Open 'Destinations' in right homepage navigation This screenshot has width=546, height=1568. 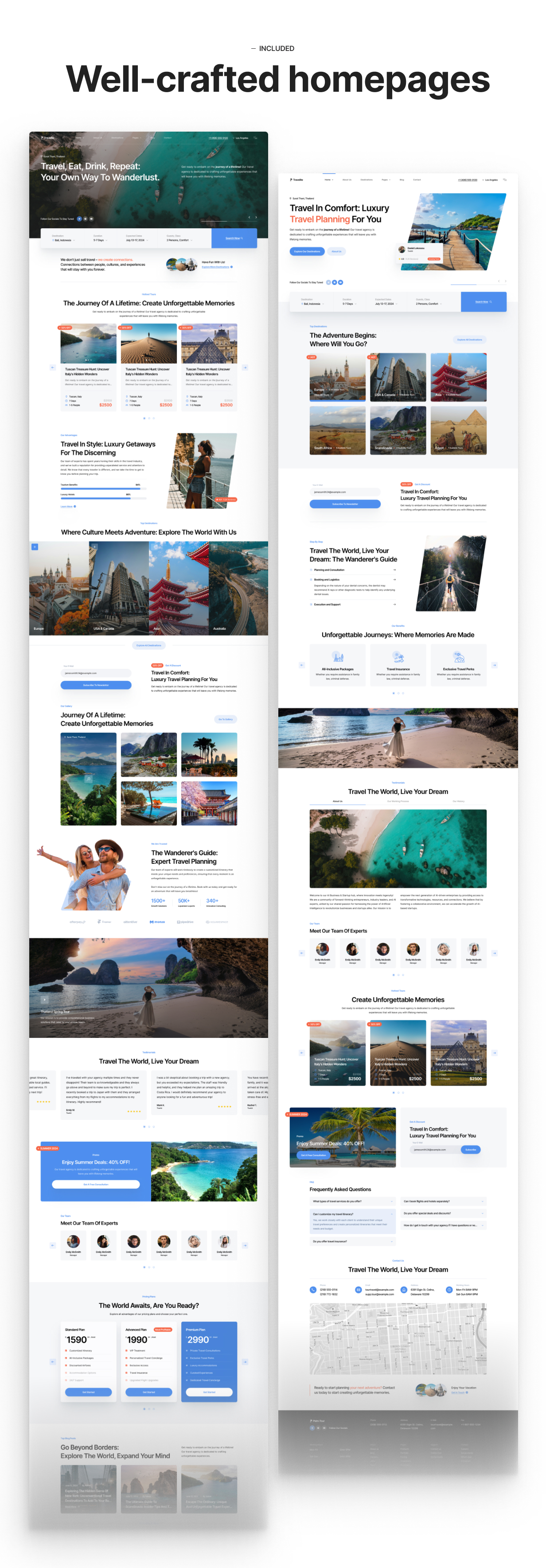(366, 179)
